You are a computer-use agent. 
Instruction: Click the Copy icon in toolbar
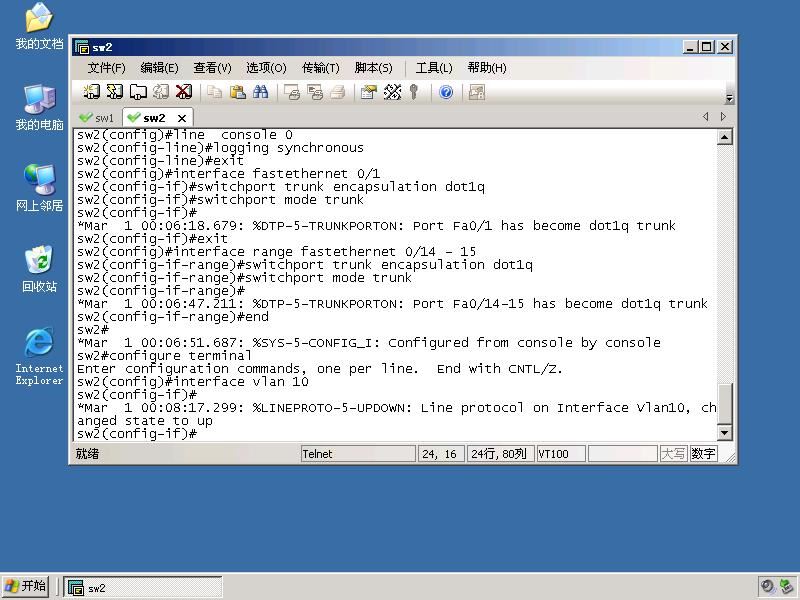click(x=215, y=92)
